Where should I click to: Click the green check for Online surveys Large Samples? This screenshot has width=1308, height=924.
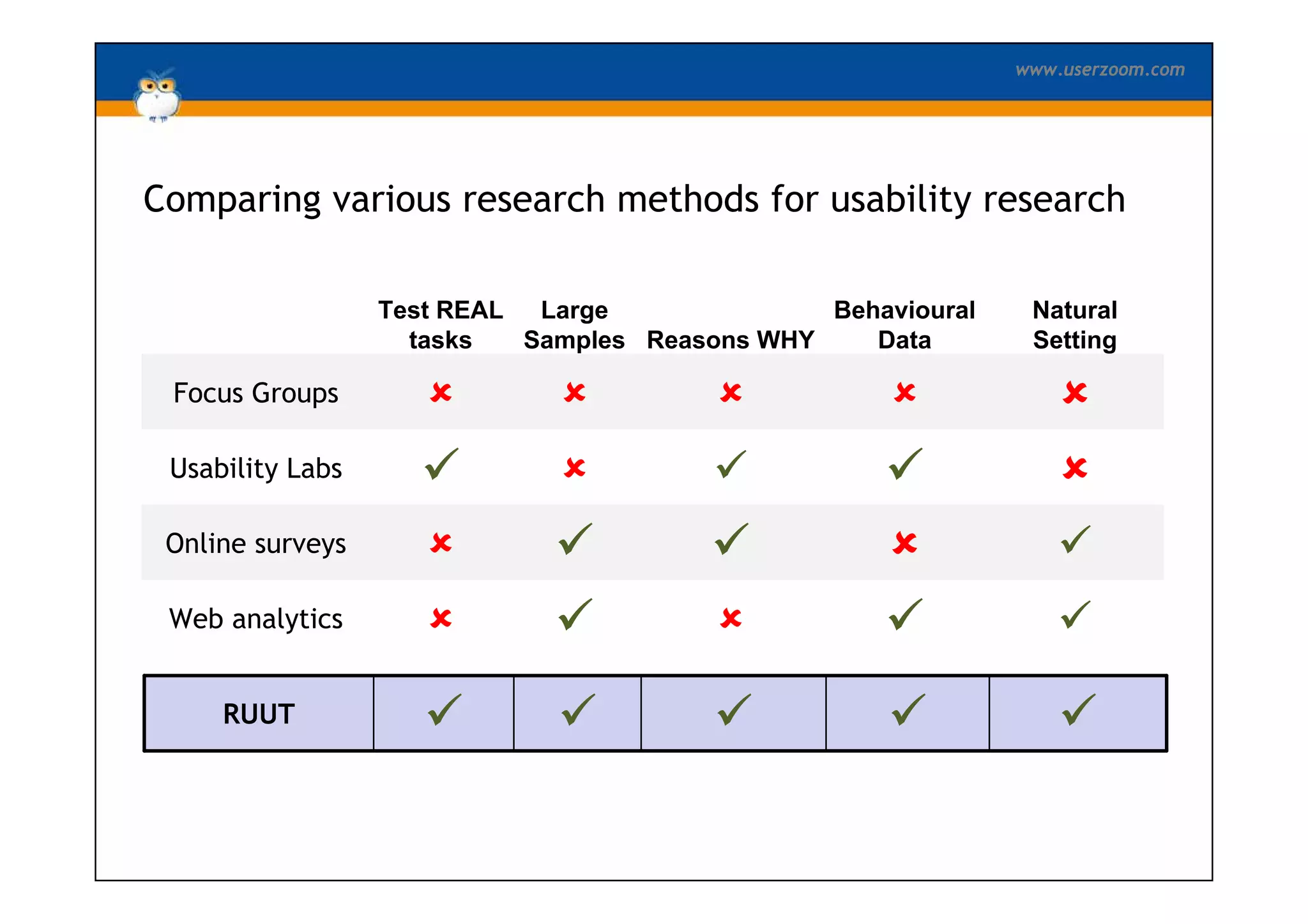575,540
